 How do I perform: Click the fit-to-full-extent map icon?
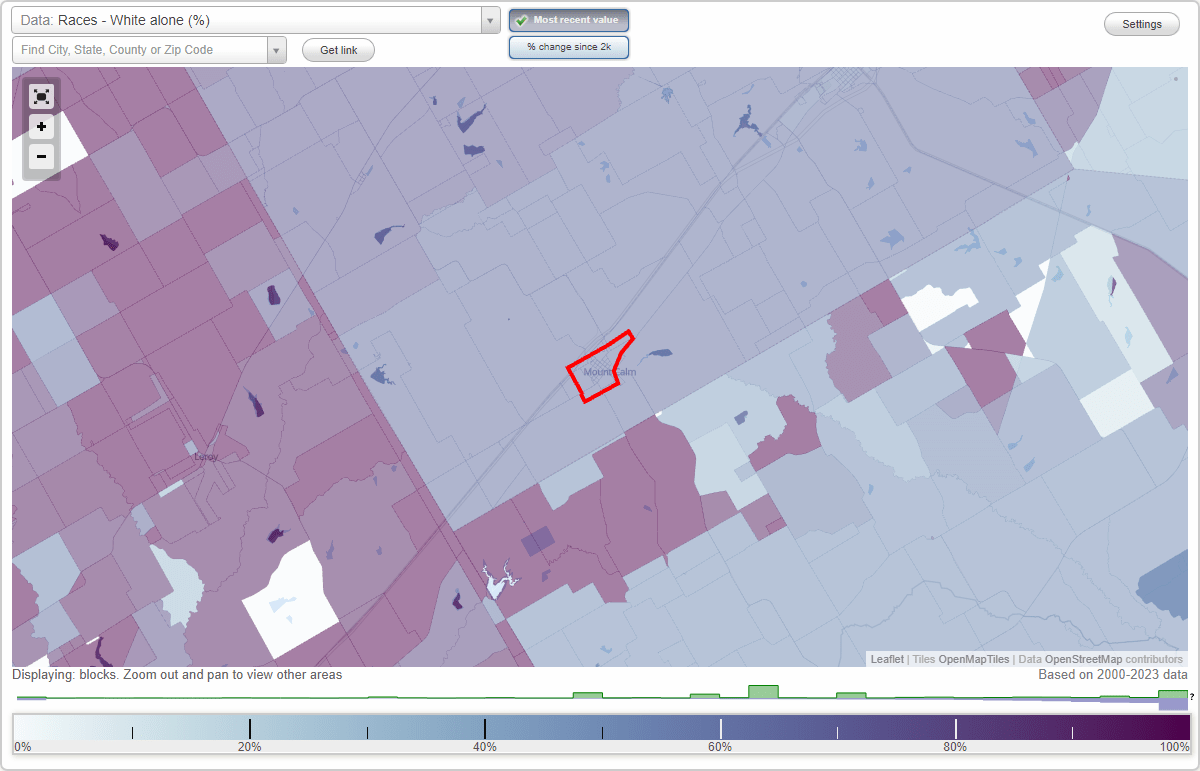[41, 96]
